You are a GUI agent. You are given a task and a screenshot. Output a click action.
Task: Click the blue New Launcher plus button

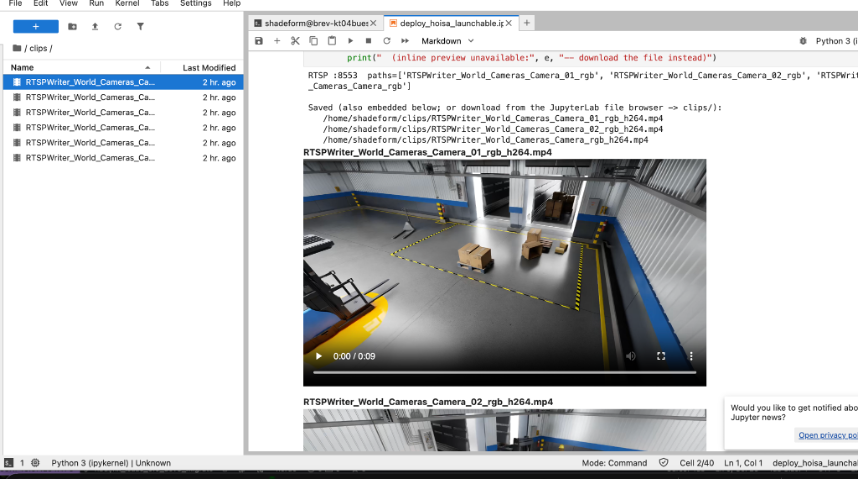[36, 26]
